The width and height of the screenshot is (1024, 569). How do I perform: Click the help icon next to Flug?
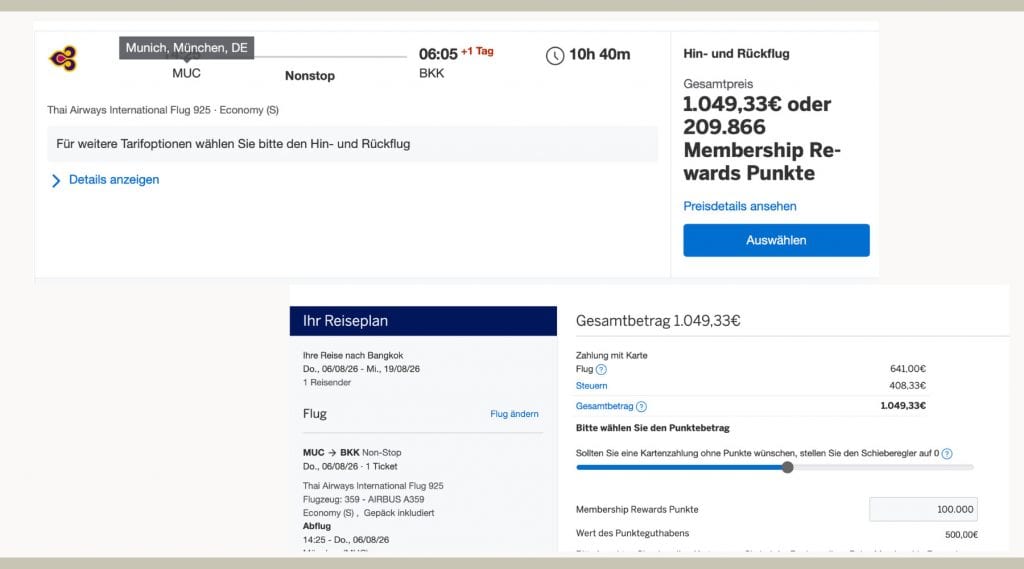point(601,369)
